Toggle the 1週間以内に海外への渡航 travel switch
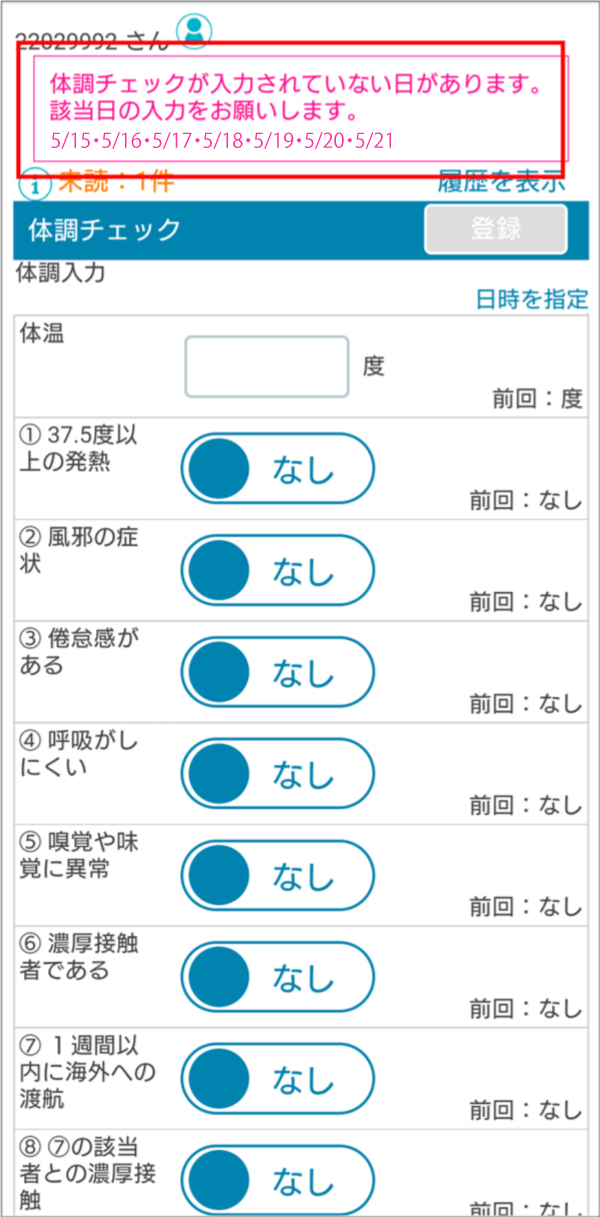Viewport: 600px width, 1217px height. click(x=277, y=1080)
